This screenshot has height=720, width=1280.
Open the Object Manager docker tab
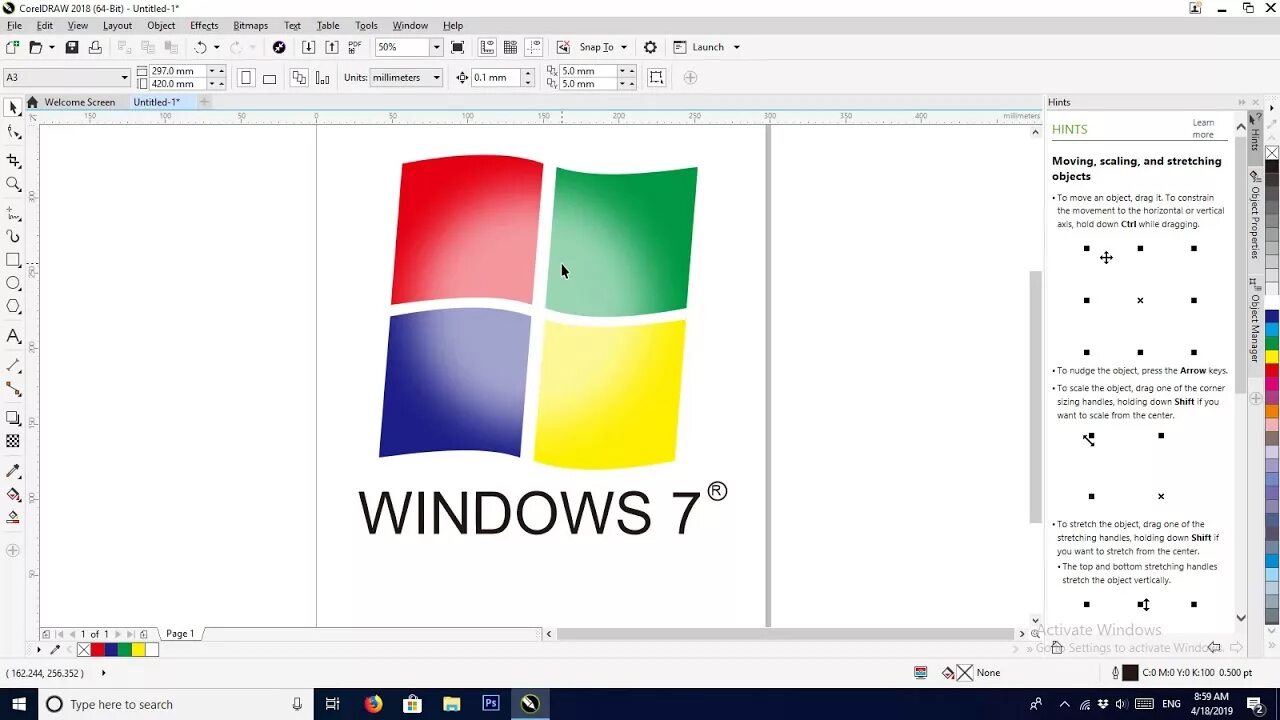pos(1255,320)
